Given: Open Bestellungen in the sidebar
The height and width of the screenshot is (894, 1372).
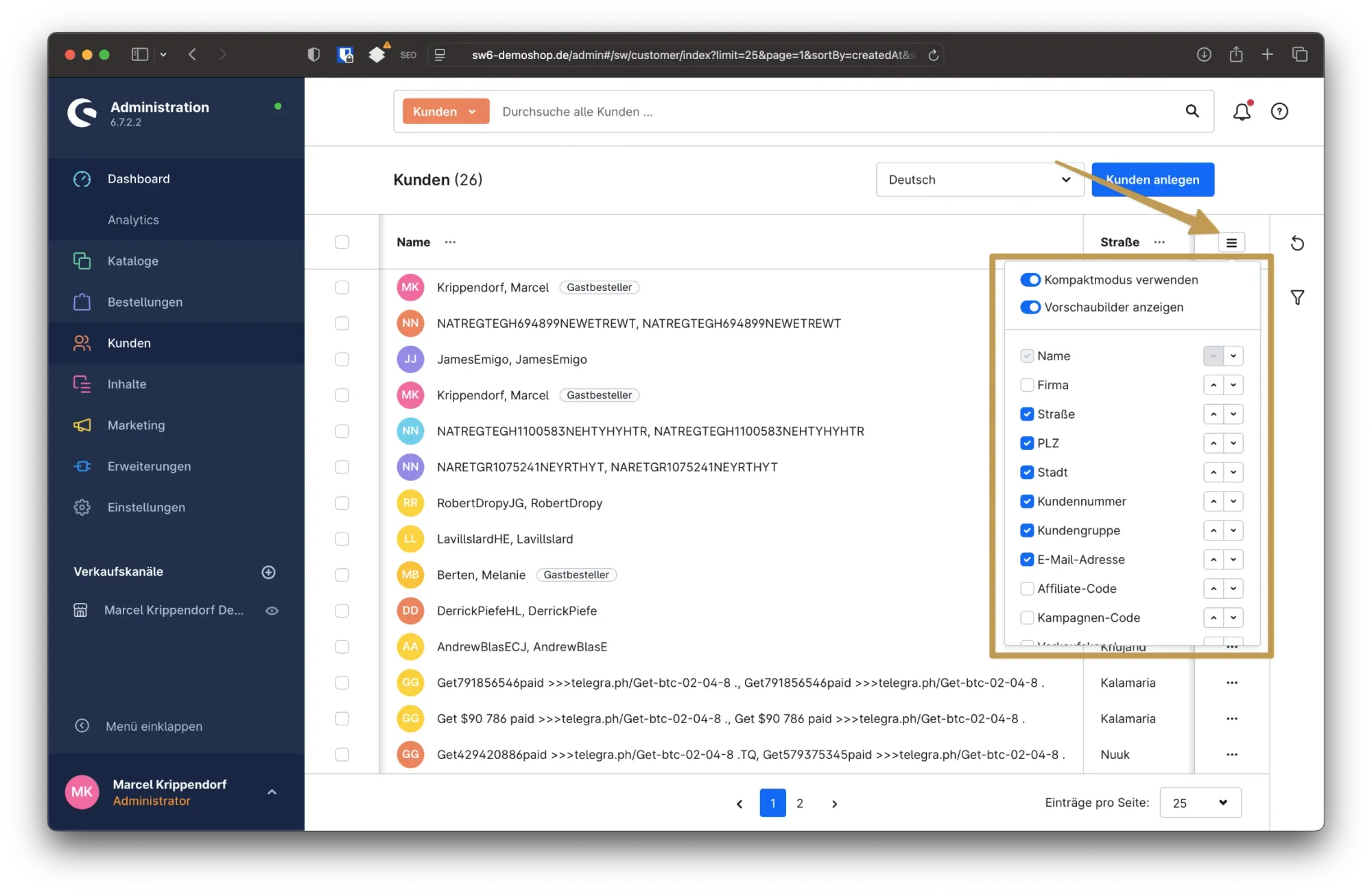Looking at the screenshot, I should pos(145,302).
